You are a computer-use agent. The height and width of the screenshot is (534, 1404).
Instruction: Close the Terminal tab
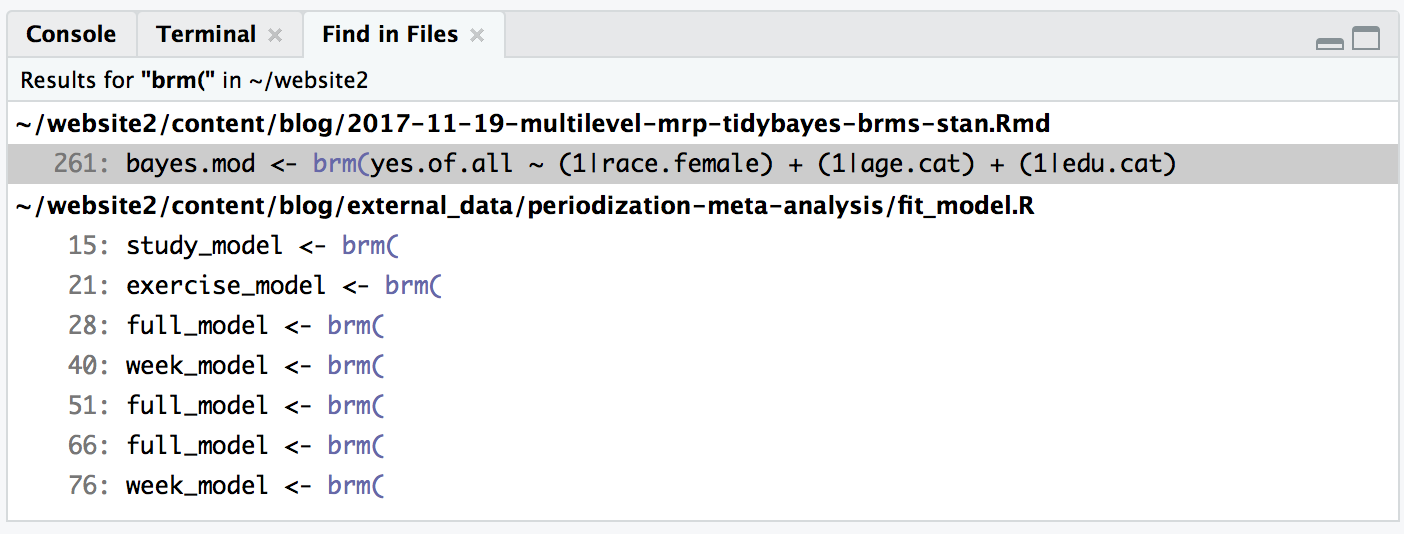[275, 35]
